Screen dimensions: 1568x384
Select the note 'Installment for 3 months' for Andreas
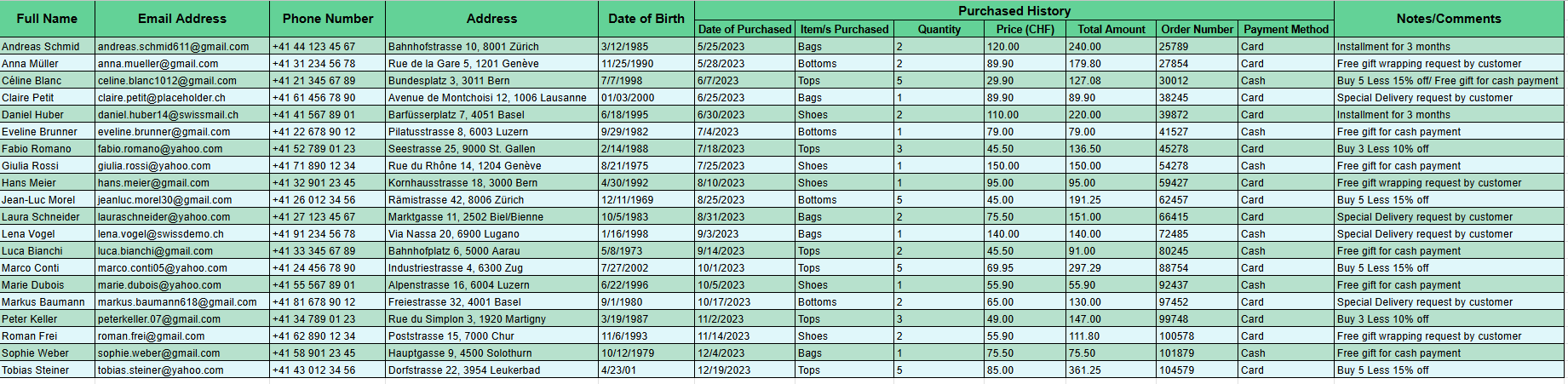1449,46
